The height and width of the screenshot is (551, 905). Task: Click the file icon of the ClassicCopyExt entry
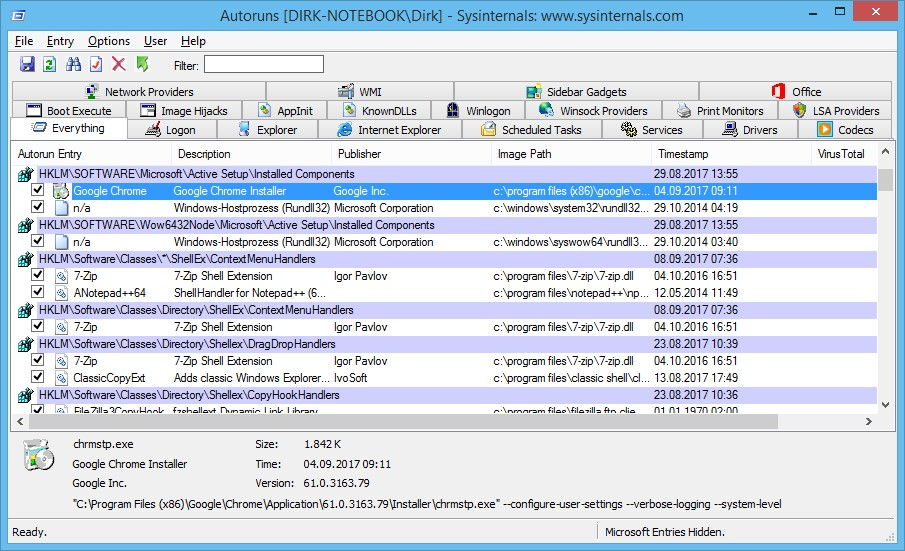(x=61, y=378)
